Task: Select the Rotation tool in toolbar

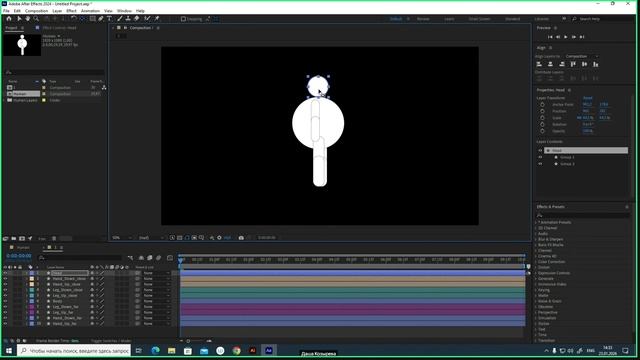Action: click(73, 19)
